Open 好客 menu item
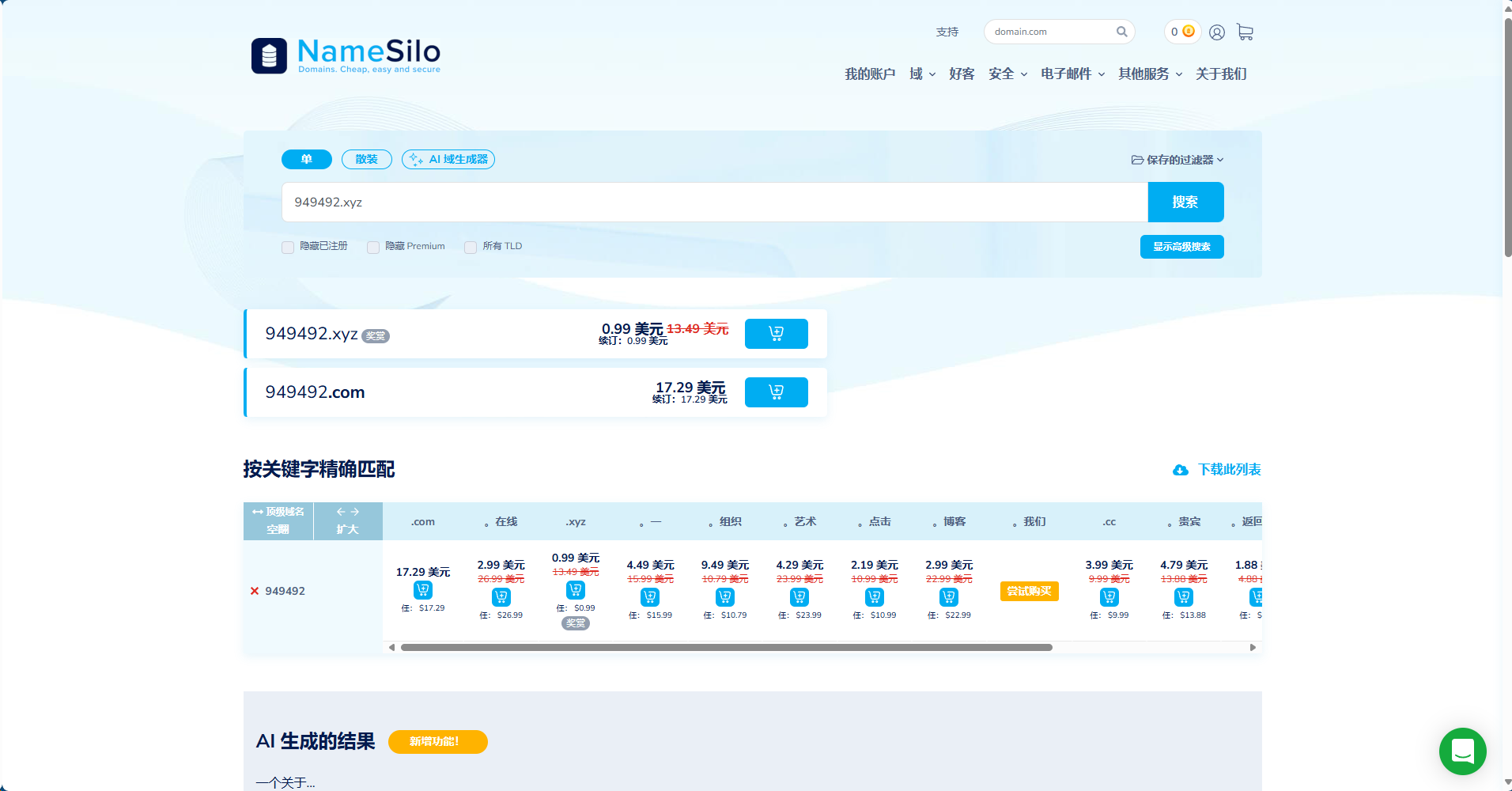 click(x=962, y=74)
